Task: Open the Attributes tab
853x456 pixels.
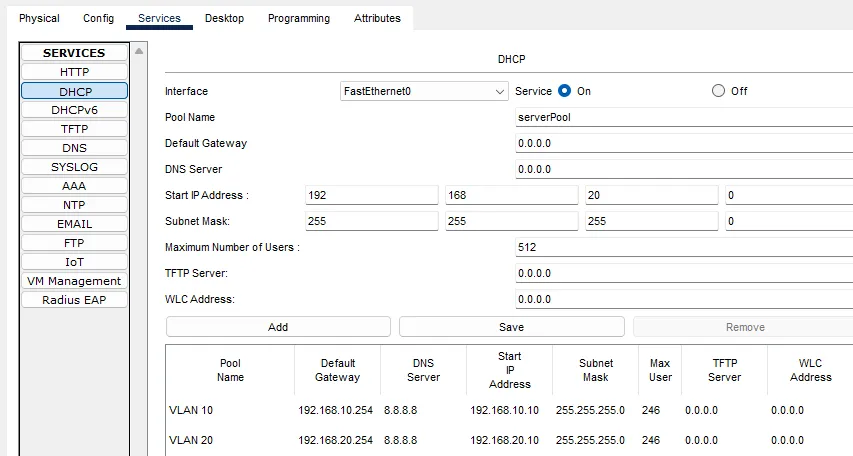Action: 377,18
